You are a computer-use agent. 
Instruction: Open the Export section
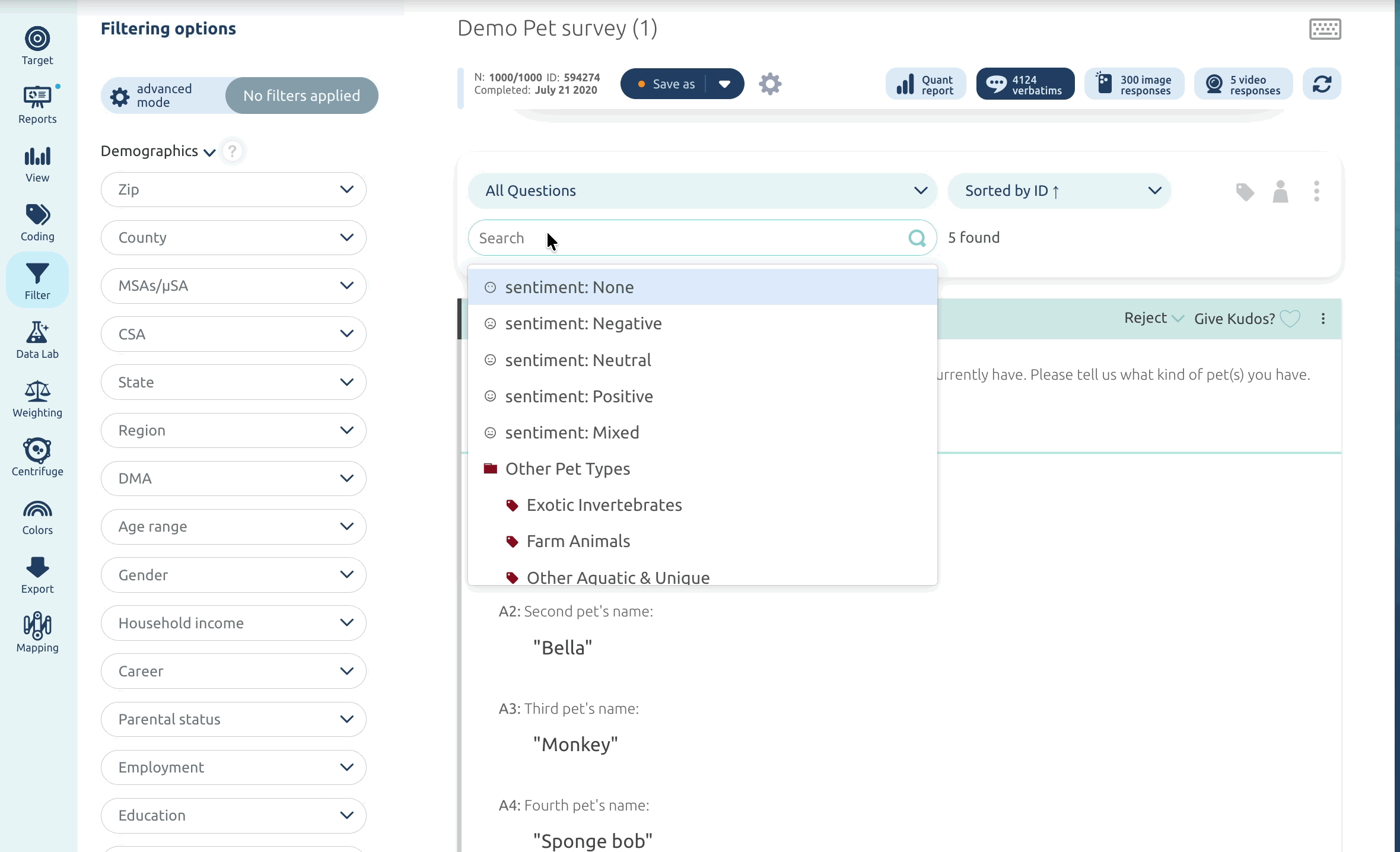pyautogui.click(x=37, y=575)
